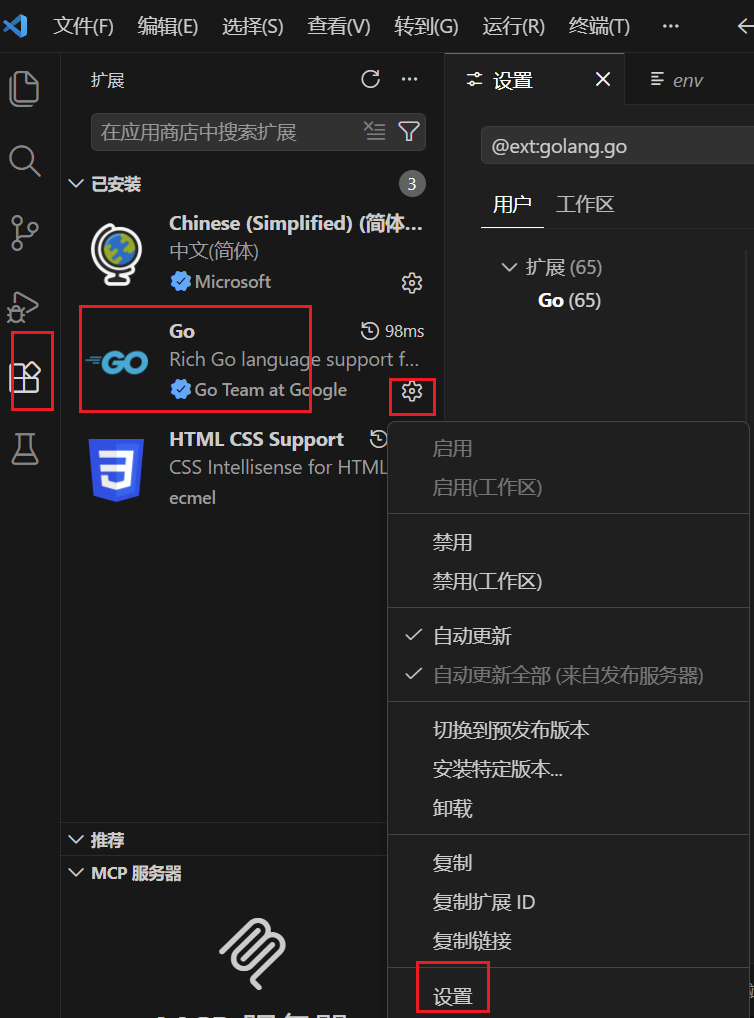Collapse the MCP 服务器 section
Viewport: 754px width, 1018px height.
click(76, 873)
